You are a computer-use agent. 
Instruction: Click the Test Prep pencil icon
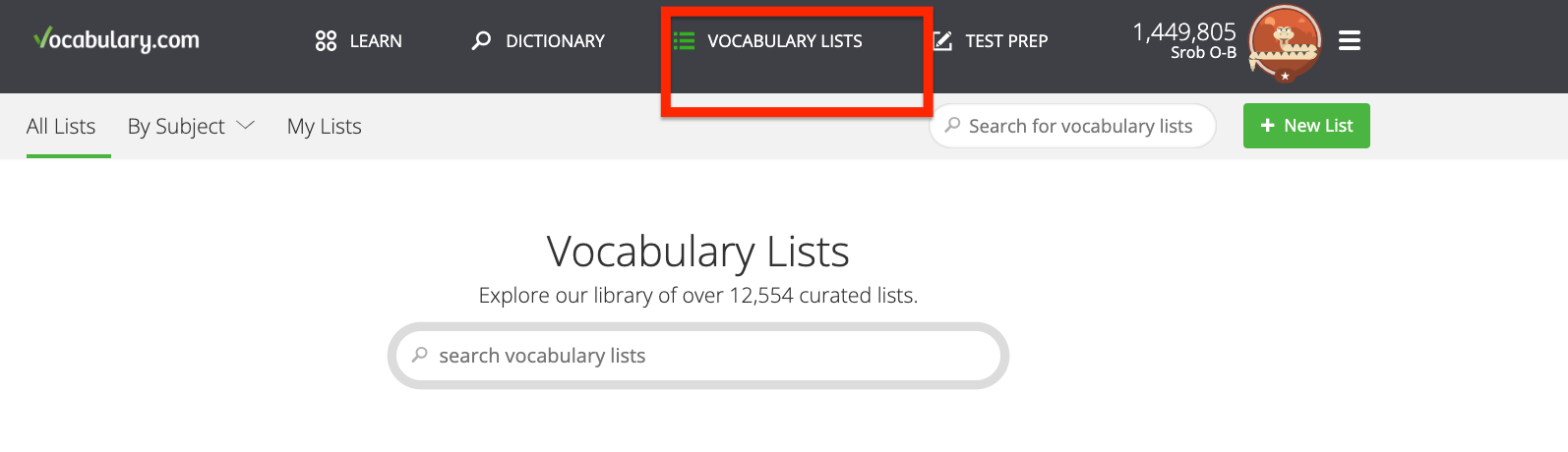942,41
